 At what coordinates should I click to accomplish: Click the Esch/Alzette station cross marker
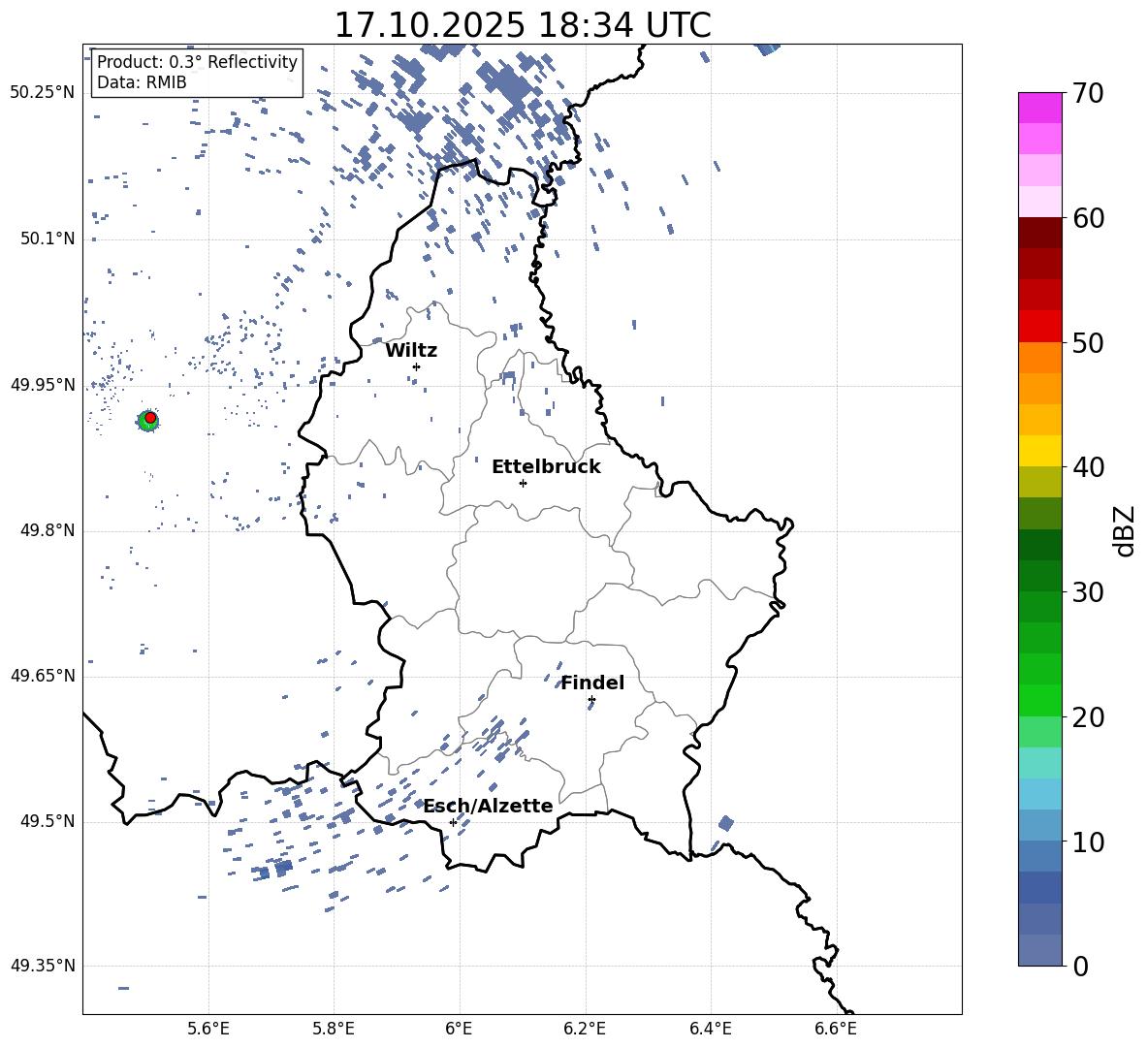click(x=453, y=822)
